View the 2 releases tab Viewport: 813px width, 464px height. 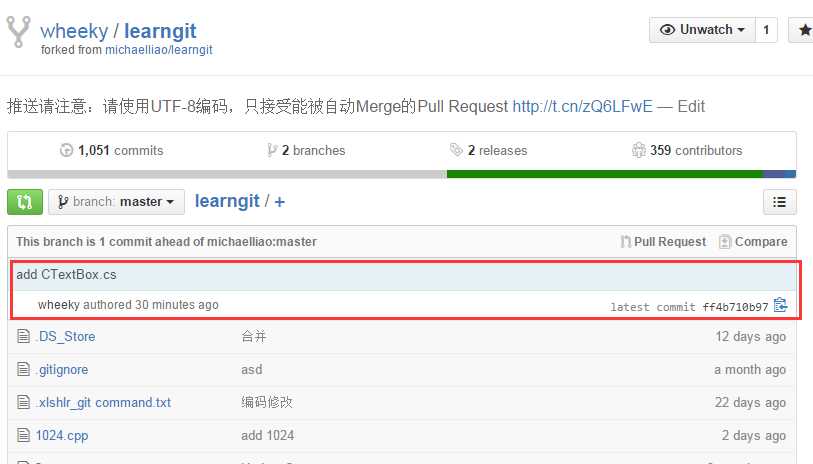(x=488, y=150)
